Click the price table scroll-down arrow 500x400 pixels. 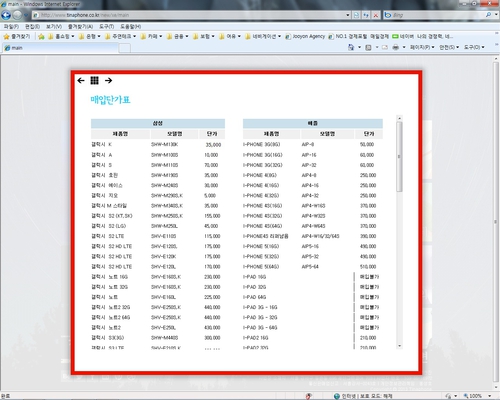coord(399,346)
